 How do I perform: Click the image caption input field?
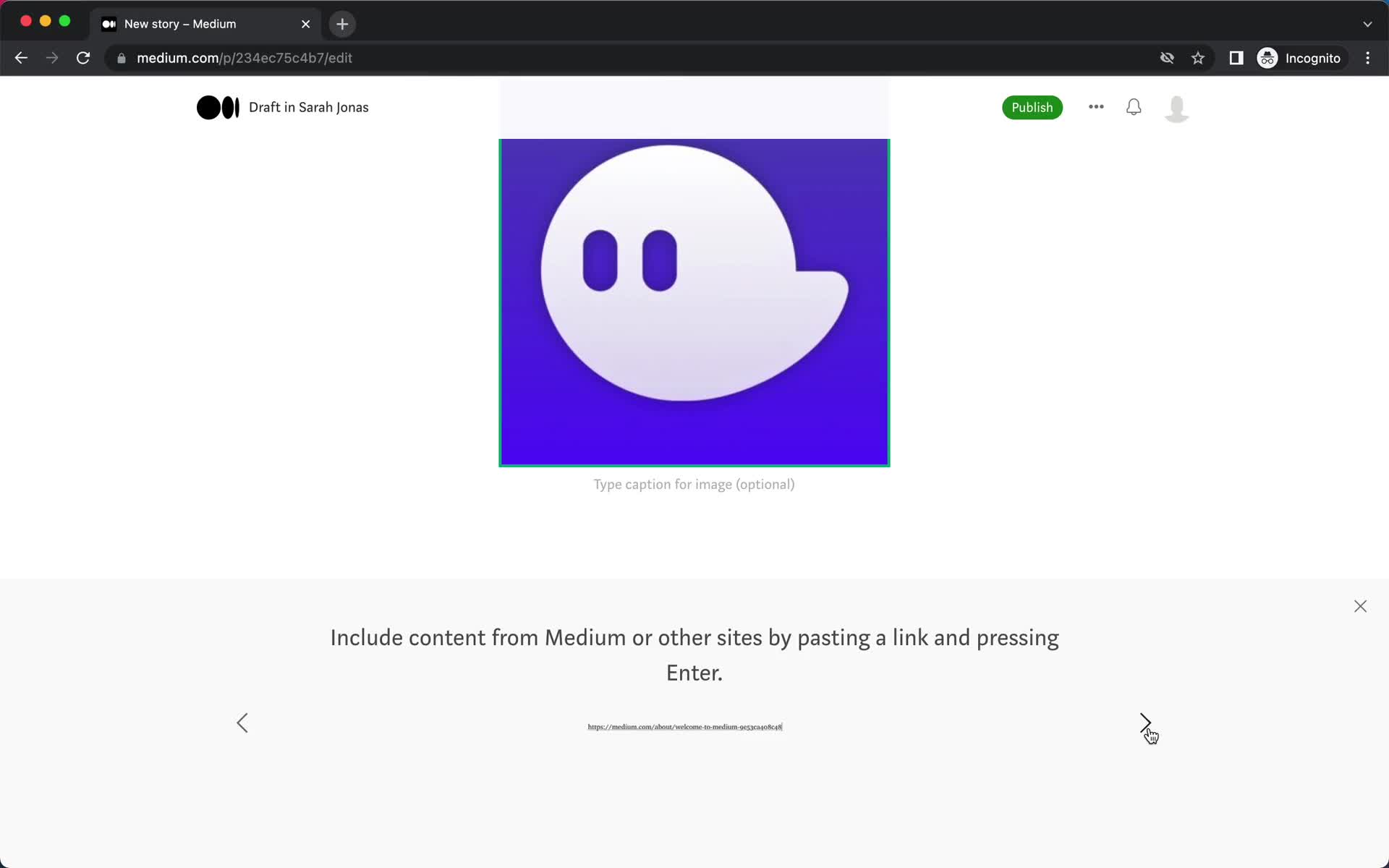(694, 483)
